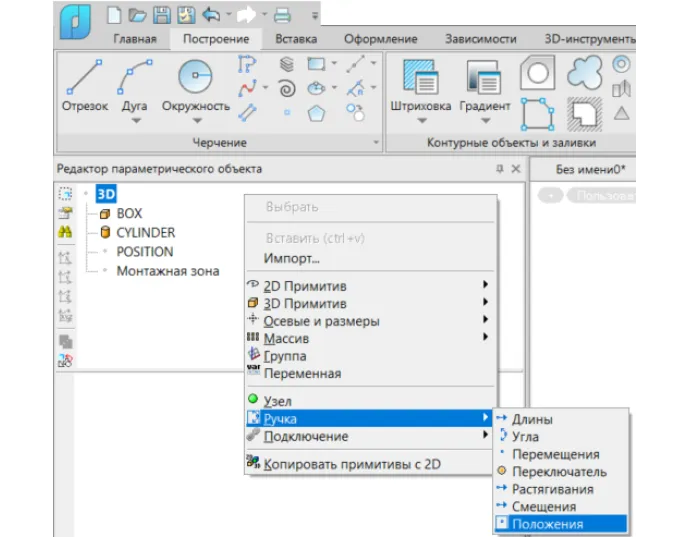688x537 pixels.
Task: Print the drawing with printer icon
Action: pos(282,16)
